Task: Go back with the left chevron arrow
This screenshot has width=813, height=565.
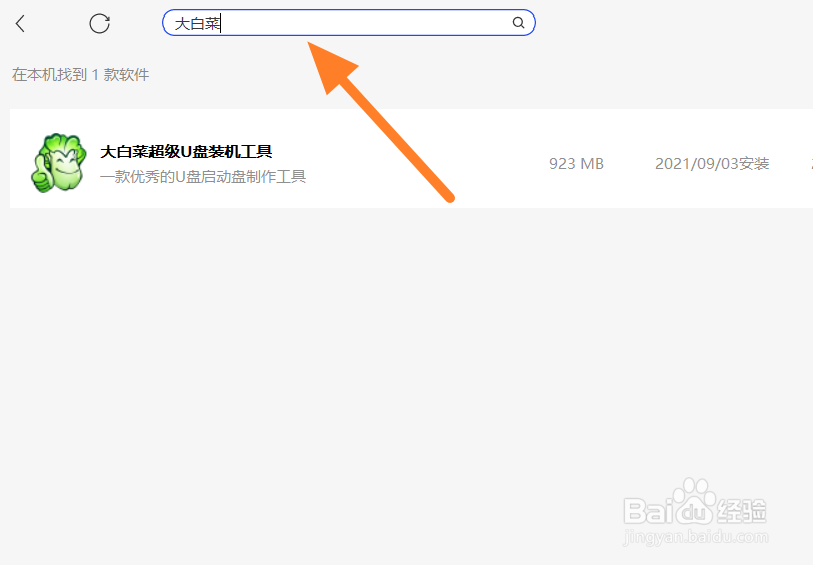Action: tap(20, 23)
